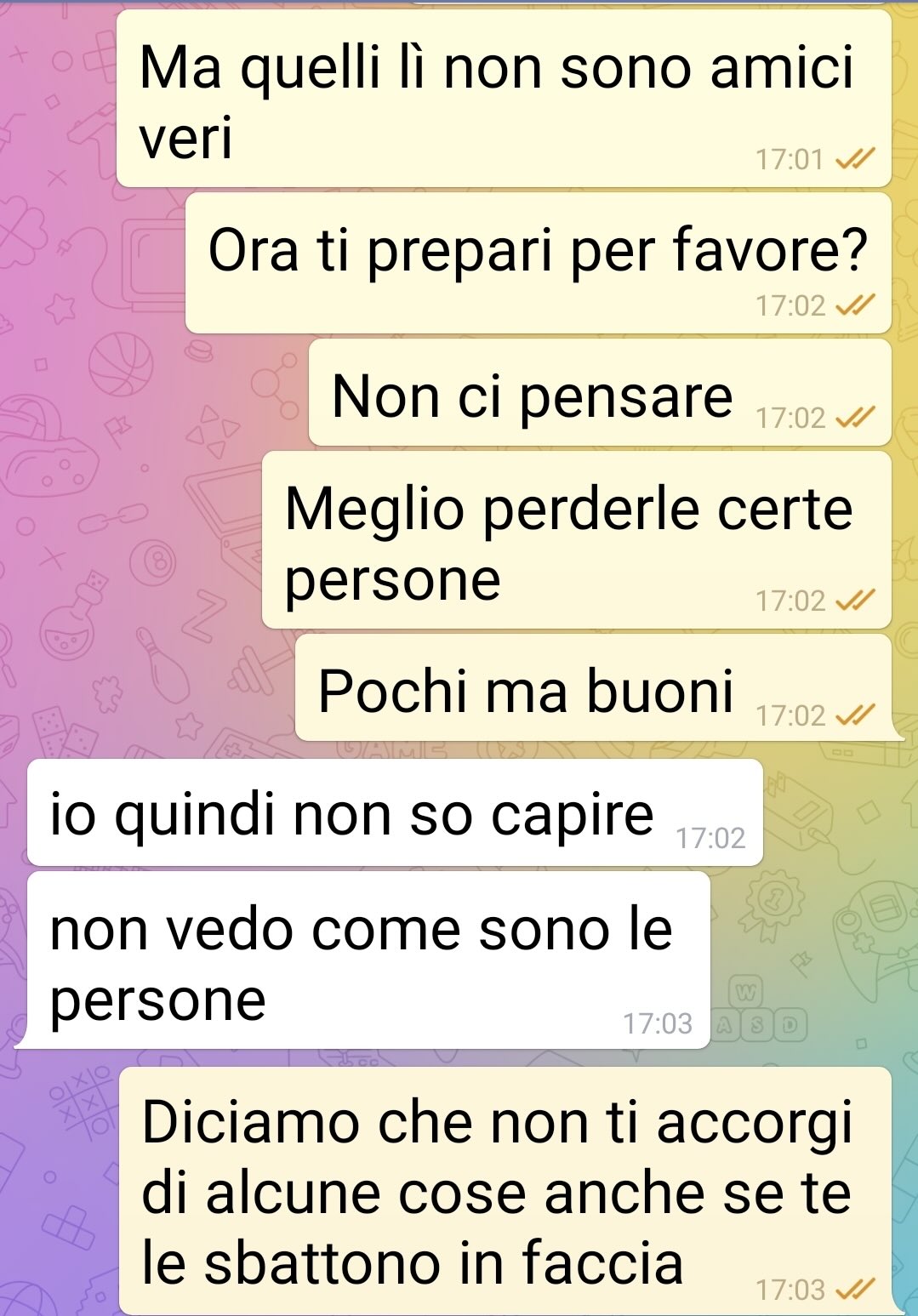The image size is (918, 1316).
Task: Click the read ticks beside 'Pochi ma buoni'
Action: click(x=855, y=715)
